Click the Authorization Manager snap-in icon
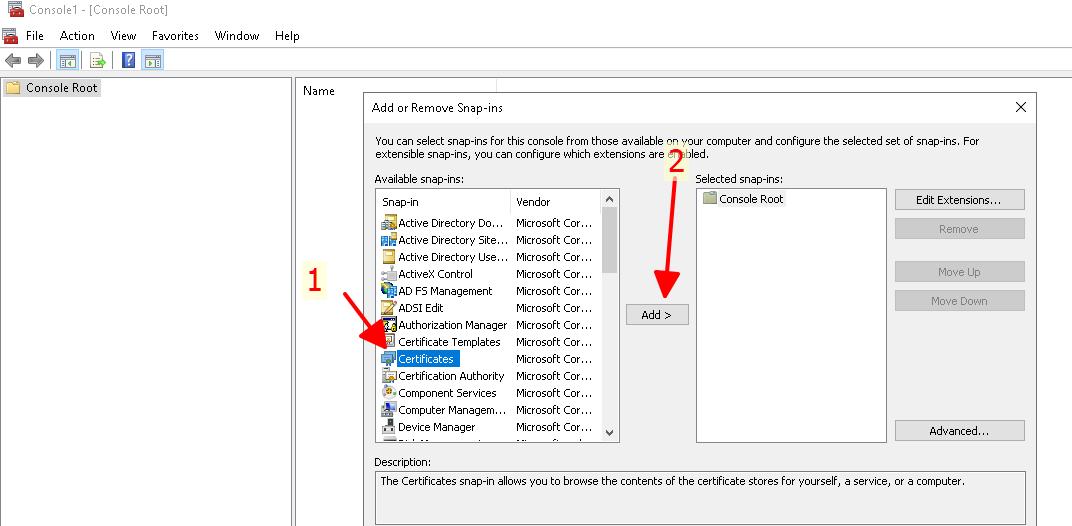This screenshot has height=526, width=1072. (x=389, y=325)
